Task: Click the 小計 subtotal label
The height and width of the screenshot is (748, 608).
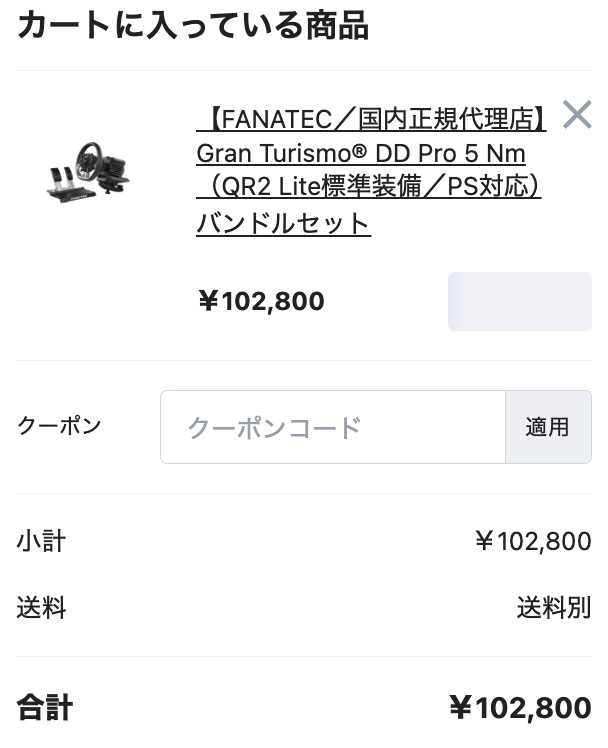Action: (x=41, y=542)
